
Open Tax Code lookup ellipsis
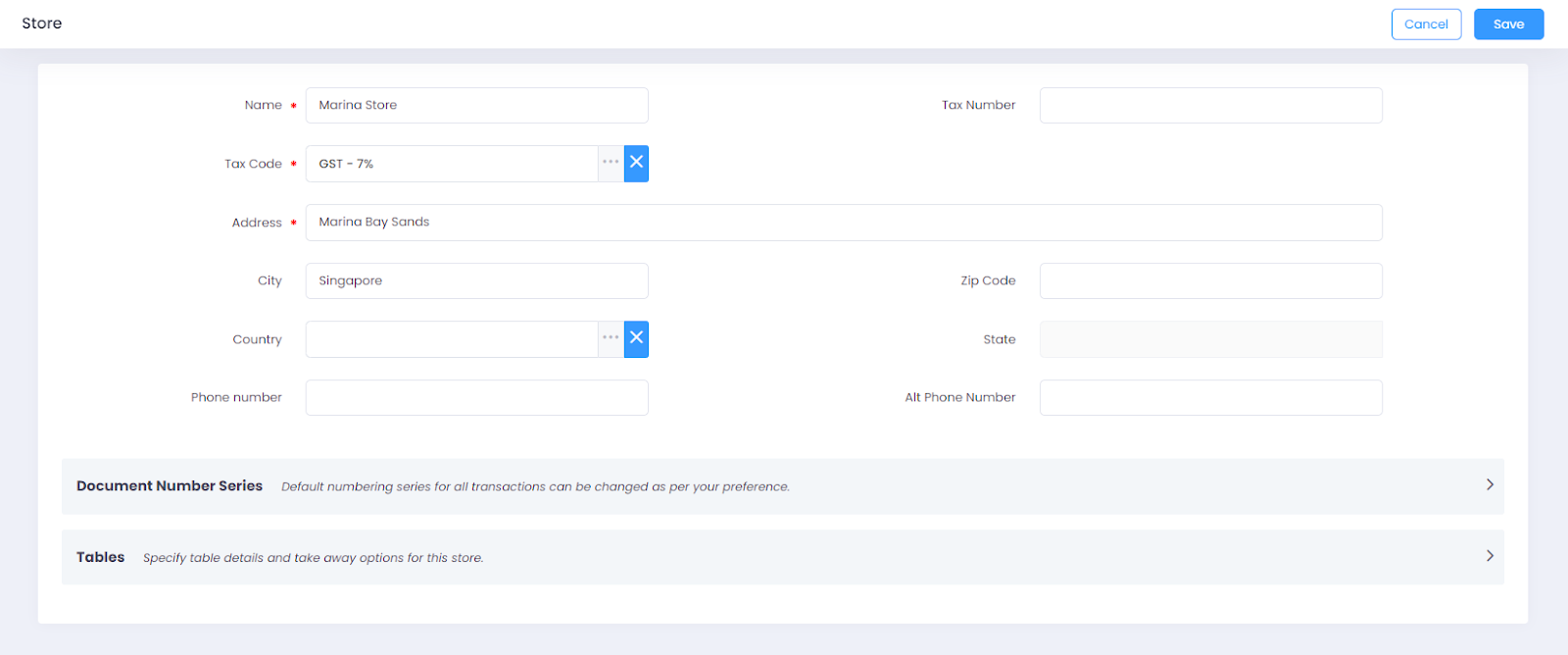pyautogui.click(x=611, y=163)
